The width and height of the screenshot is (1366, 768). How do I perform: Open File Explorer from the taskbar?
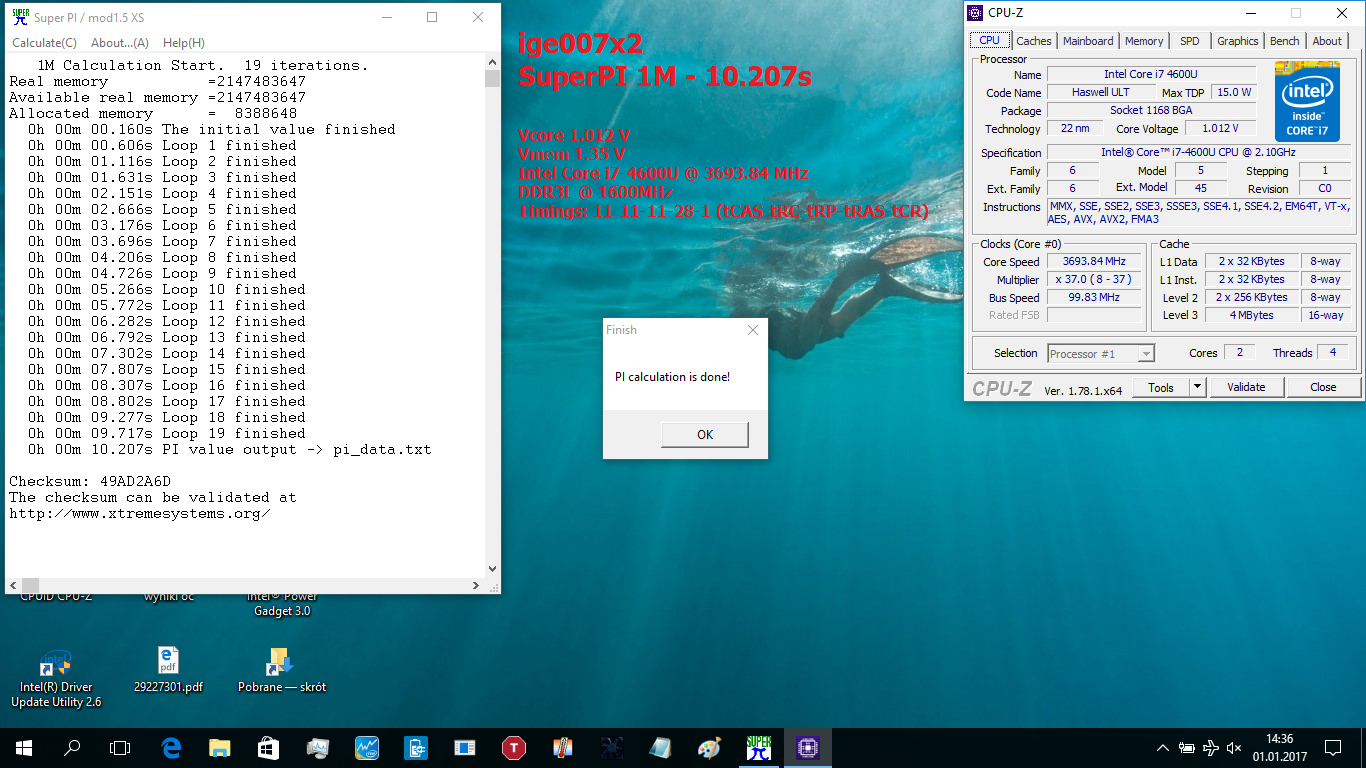pyautogui.click(x=220, y=747)
